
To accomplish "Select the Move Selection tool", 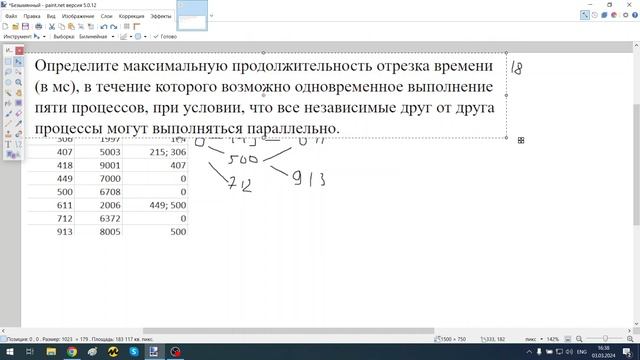I will tap(18, 72).
